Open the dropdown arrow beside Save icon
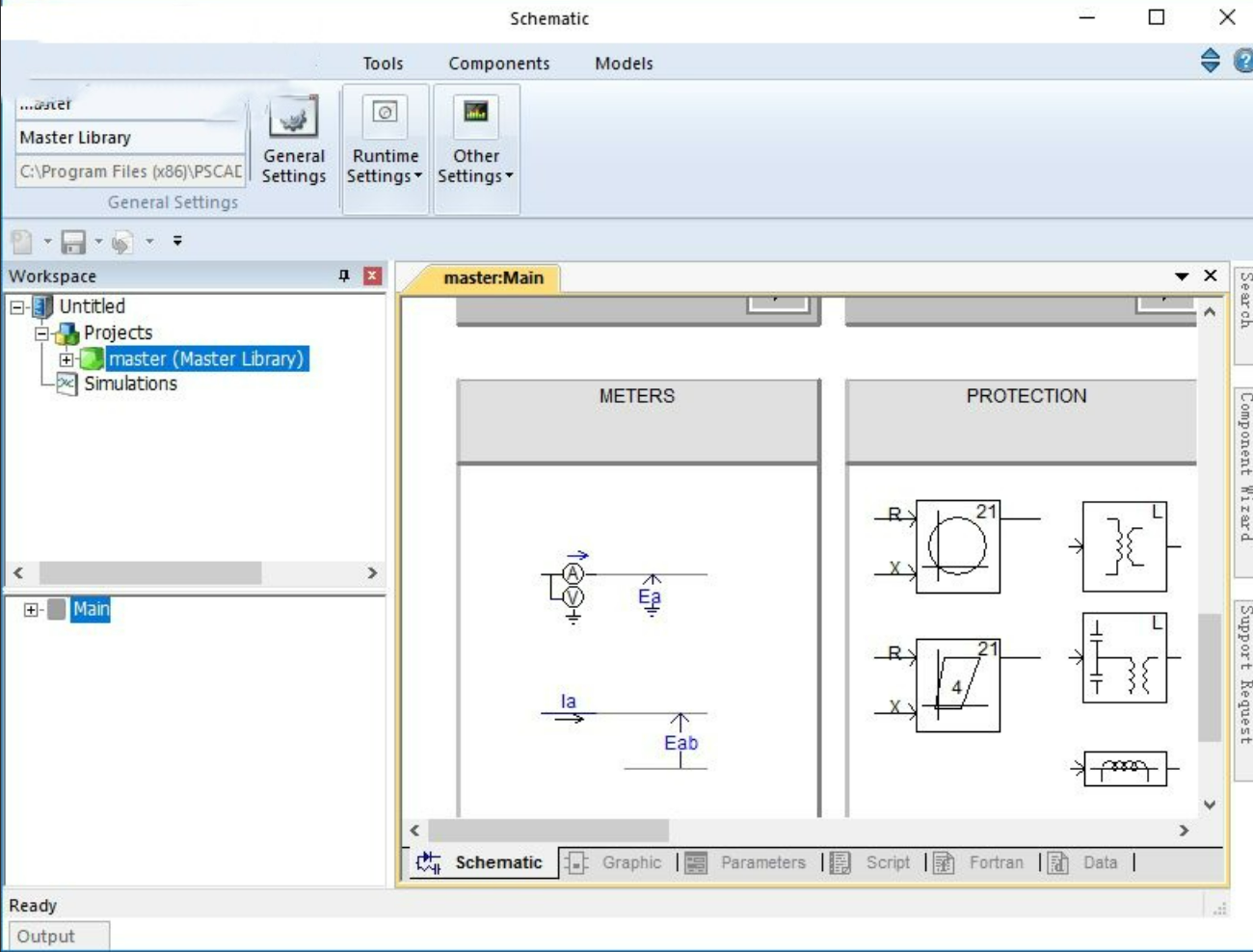The width and height of the screenshot is (1253, 952). tap(98, 241)
